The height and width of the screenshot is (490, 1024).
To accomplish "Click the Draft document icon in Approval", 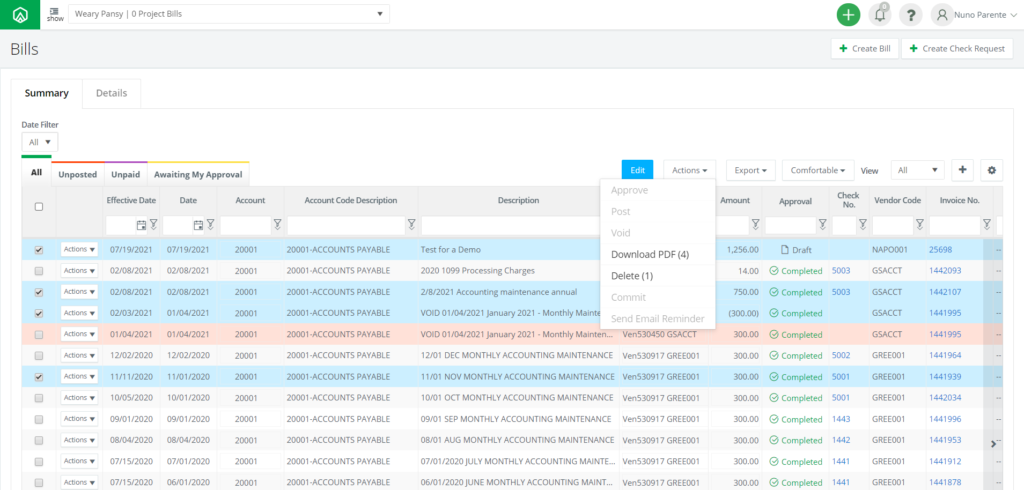I will point(785,250).
